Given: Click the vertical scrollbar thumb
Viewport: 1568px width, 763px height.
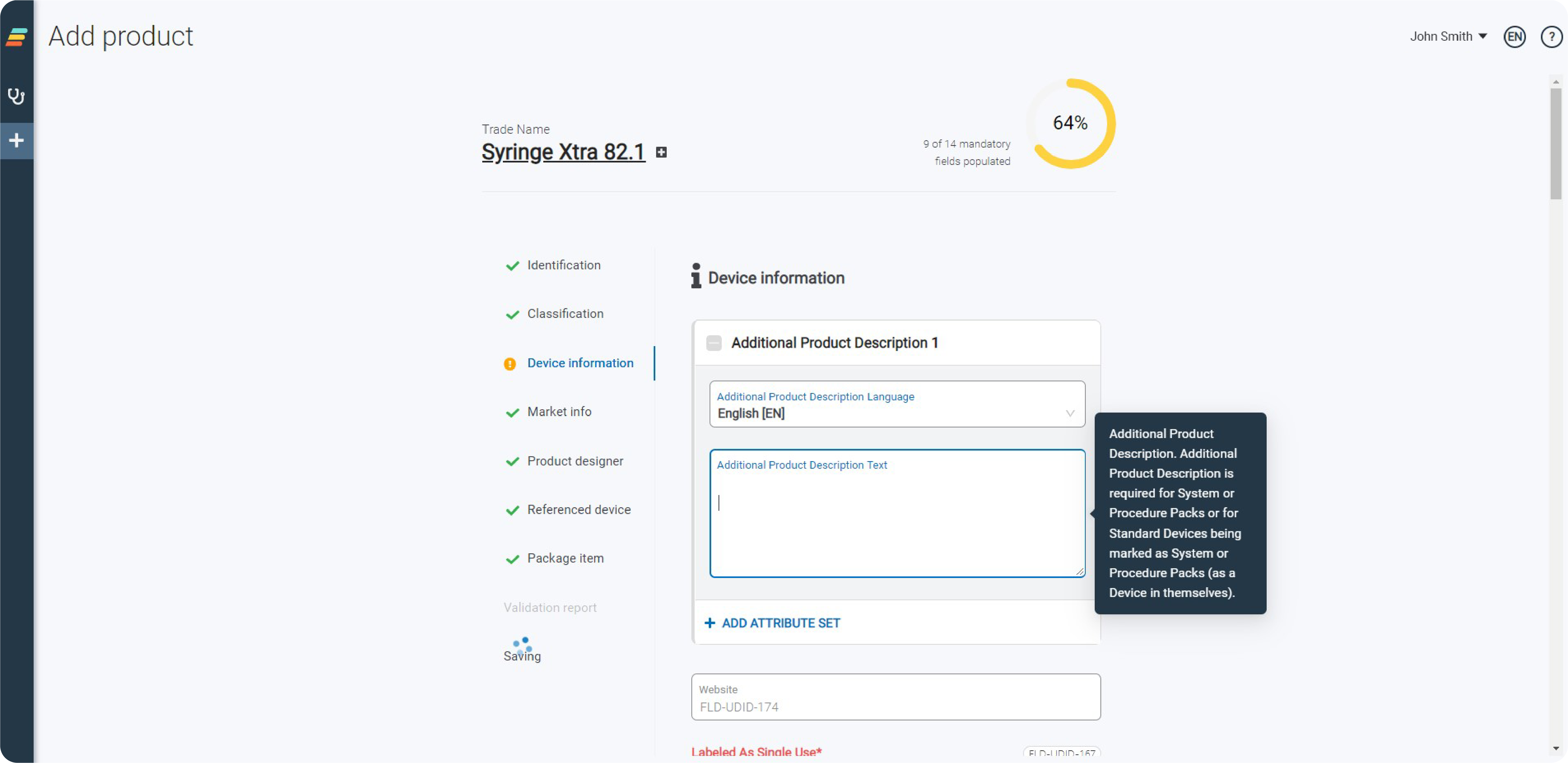Looking at the screenshot, I should point(1555,143).
